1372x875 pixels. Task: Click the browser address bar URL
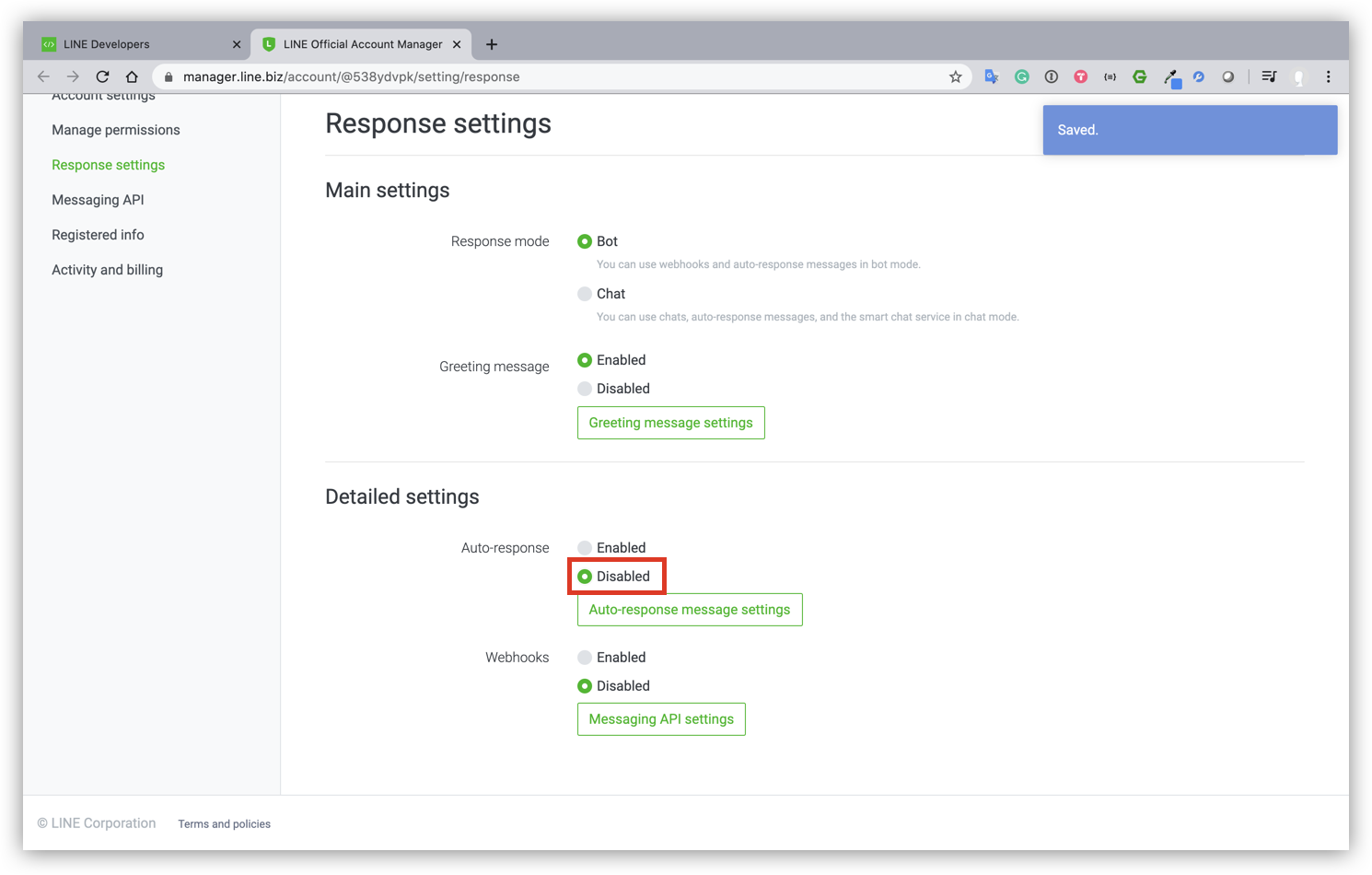351,76
